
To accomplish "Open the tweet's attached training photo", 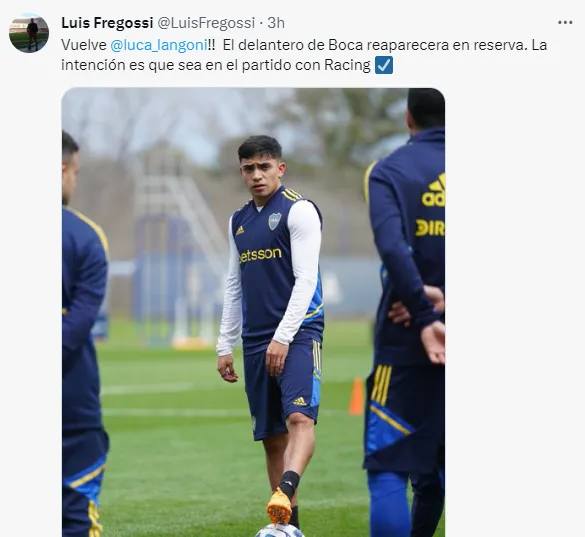I will pos(253,312).
